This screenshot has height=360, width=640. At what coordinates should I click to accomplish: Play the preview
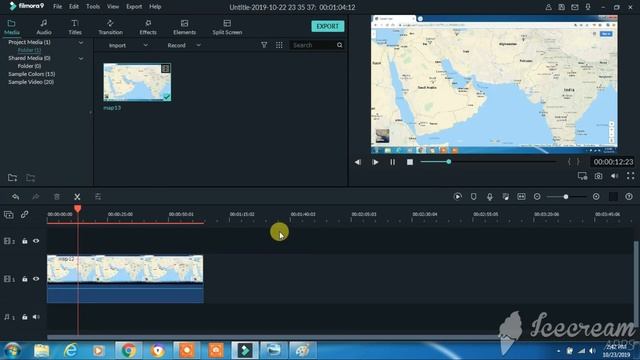point(375,162)
